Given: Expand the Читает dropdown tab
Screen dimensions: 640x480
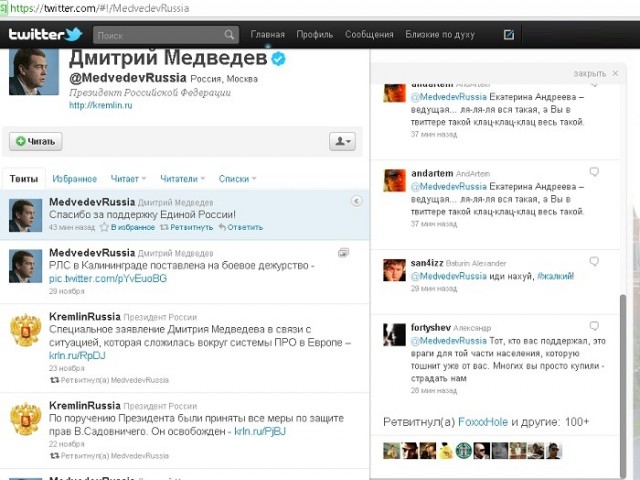Looking at the screenshot, I should tap(128, 179).
